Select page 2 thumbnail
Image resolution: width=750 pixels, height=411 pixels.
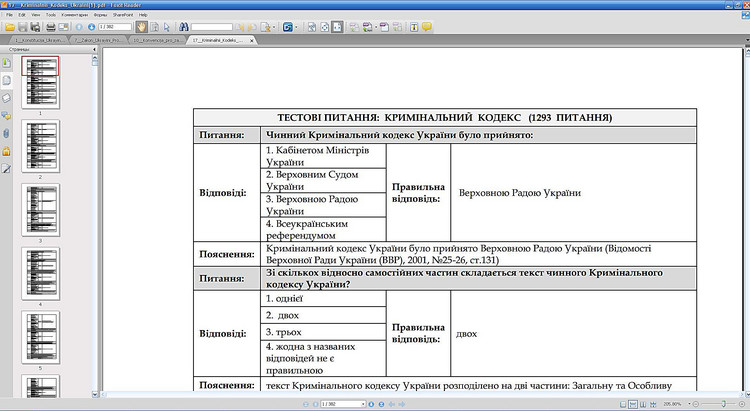41,146
